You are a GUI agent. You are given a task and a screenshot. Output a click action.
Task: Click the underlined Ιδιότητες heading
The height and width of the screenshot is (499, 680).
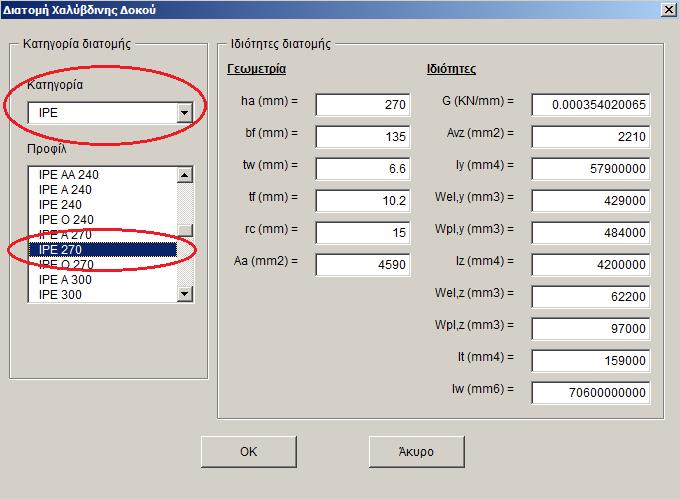tap(451, 69)
